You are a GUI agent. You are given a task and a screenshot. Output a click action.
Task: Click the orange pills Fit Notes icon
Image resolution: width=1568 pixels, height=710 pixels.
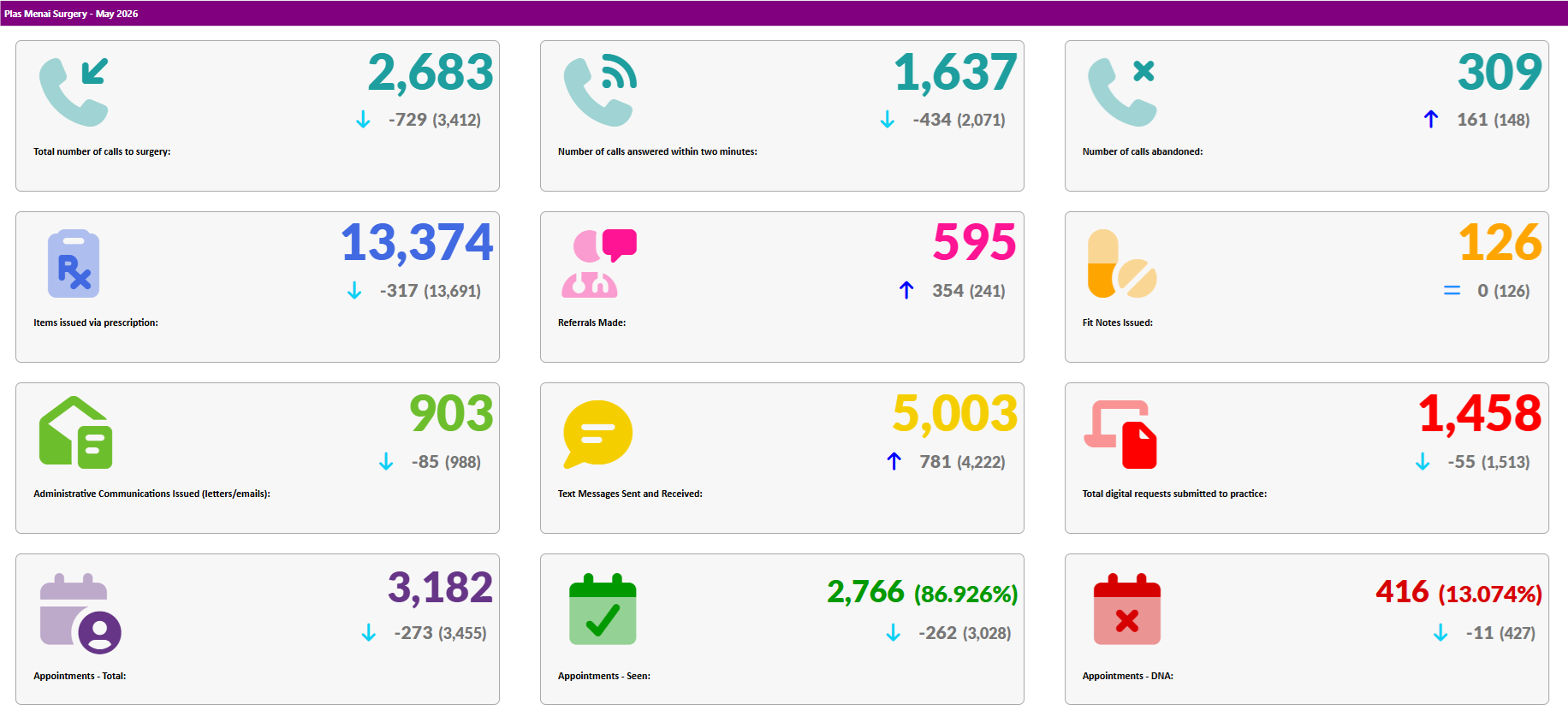(1122, 263)
